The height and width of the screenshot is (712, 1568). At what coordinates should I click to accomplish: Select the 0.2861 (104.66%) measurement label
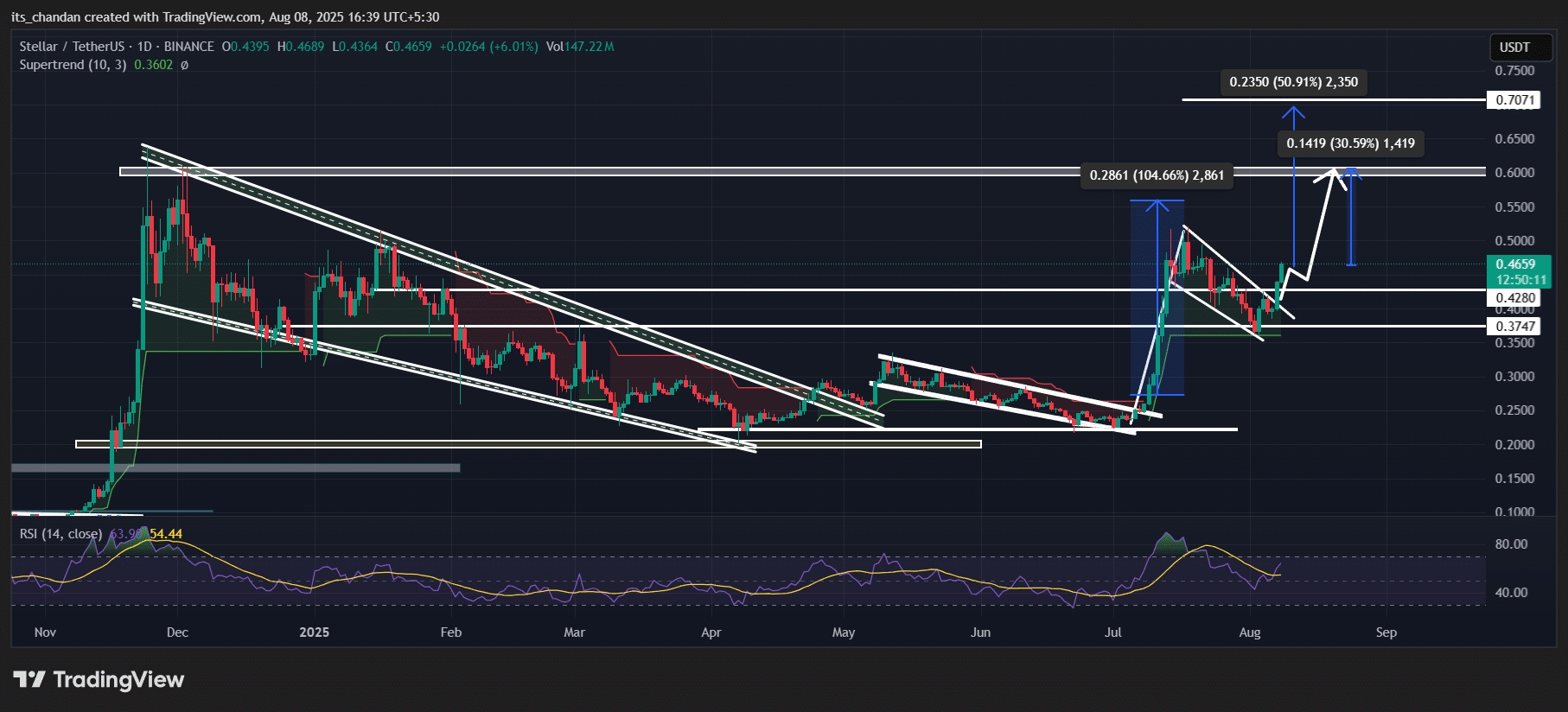[1157, 175]
